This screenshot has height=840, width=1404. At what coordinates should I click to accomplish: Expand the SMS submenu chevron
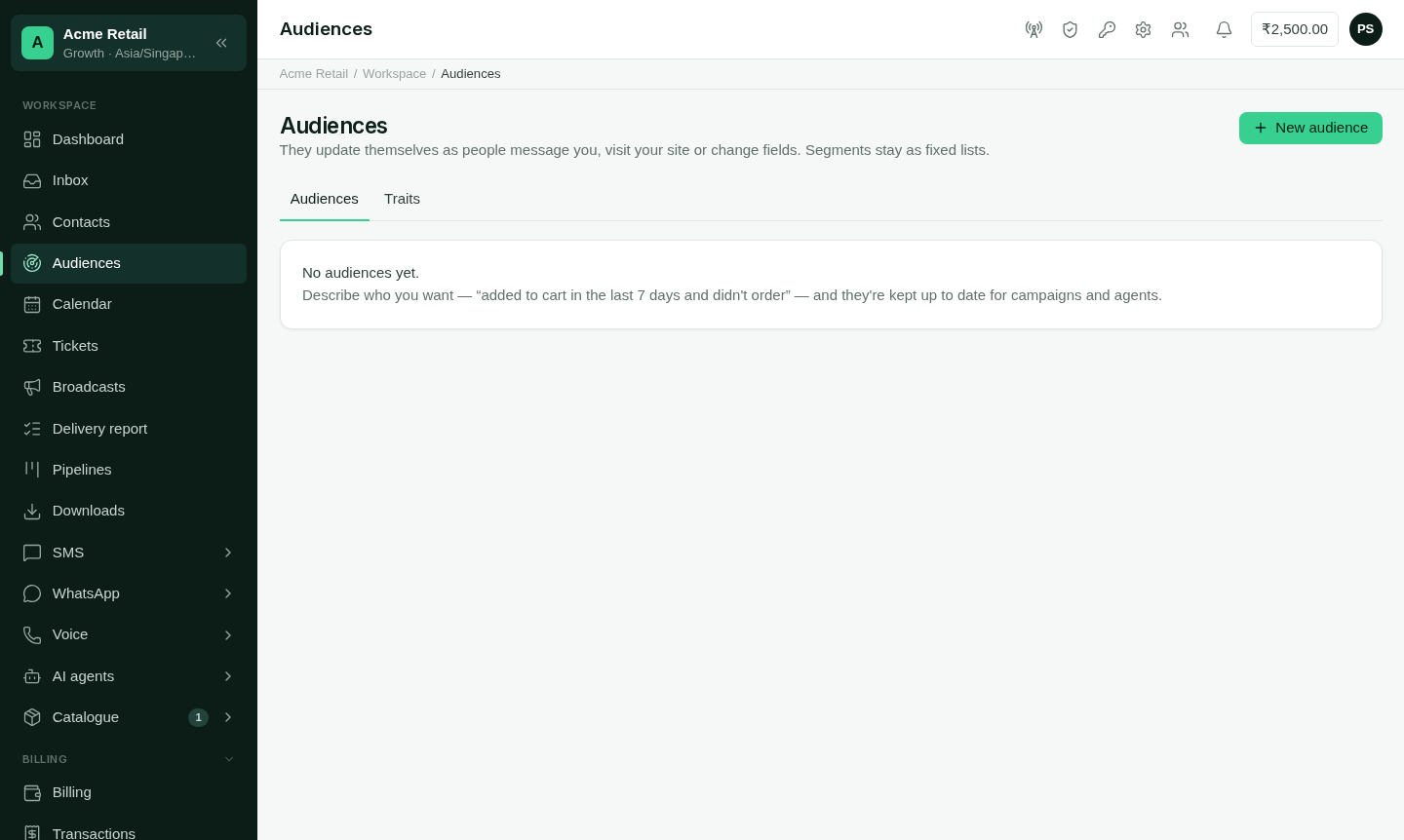click(228, 553)
